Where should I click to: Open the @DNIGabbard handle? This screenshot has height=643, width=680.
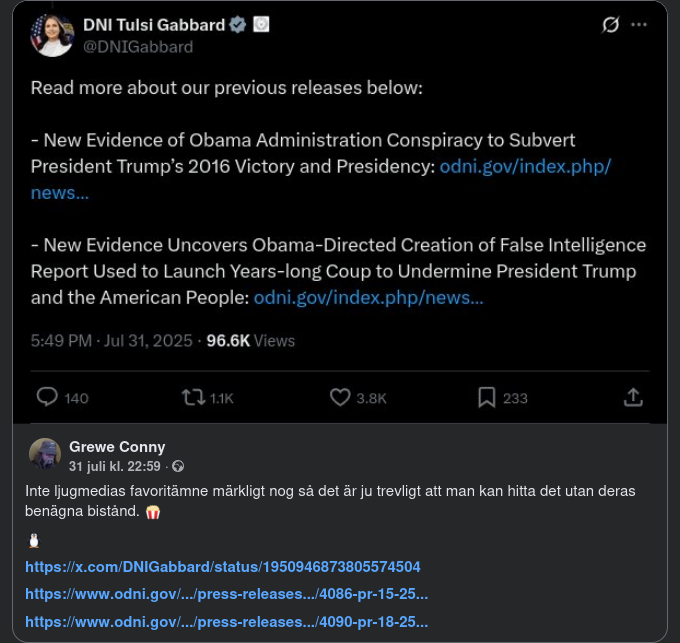[x=138, y=47]
